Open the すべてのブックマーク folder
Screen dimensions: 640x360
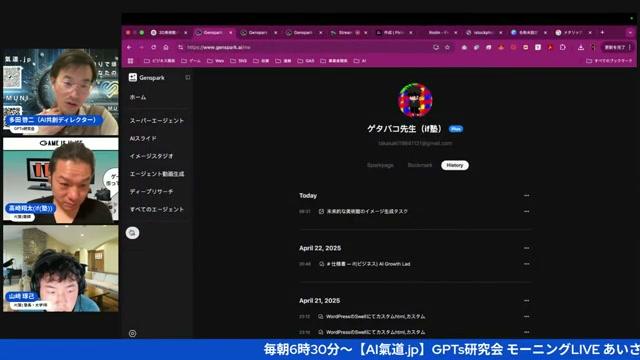coord(609,61)
